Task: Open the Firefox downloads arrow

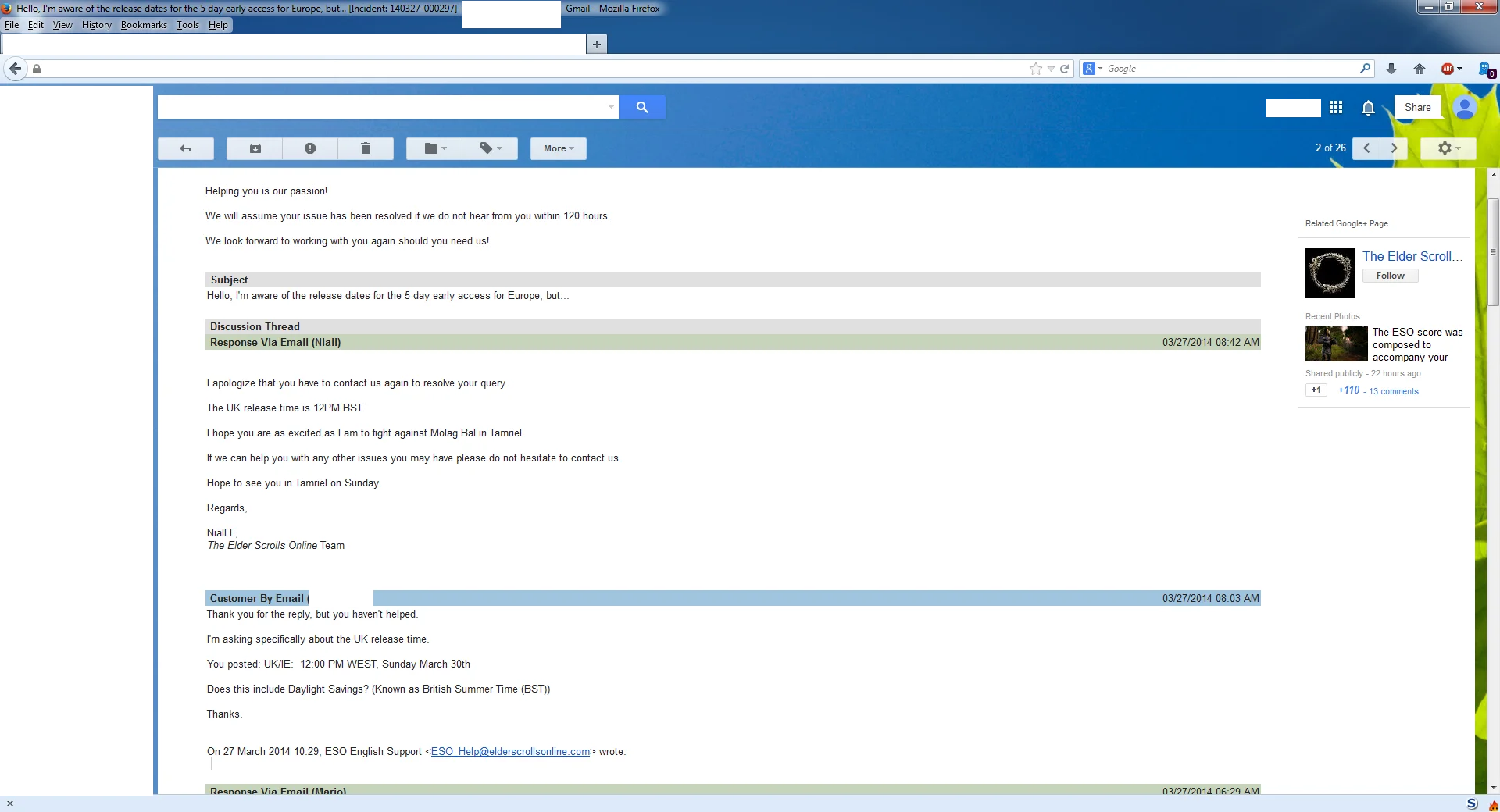Action: 1391,69
